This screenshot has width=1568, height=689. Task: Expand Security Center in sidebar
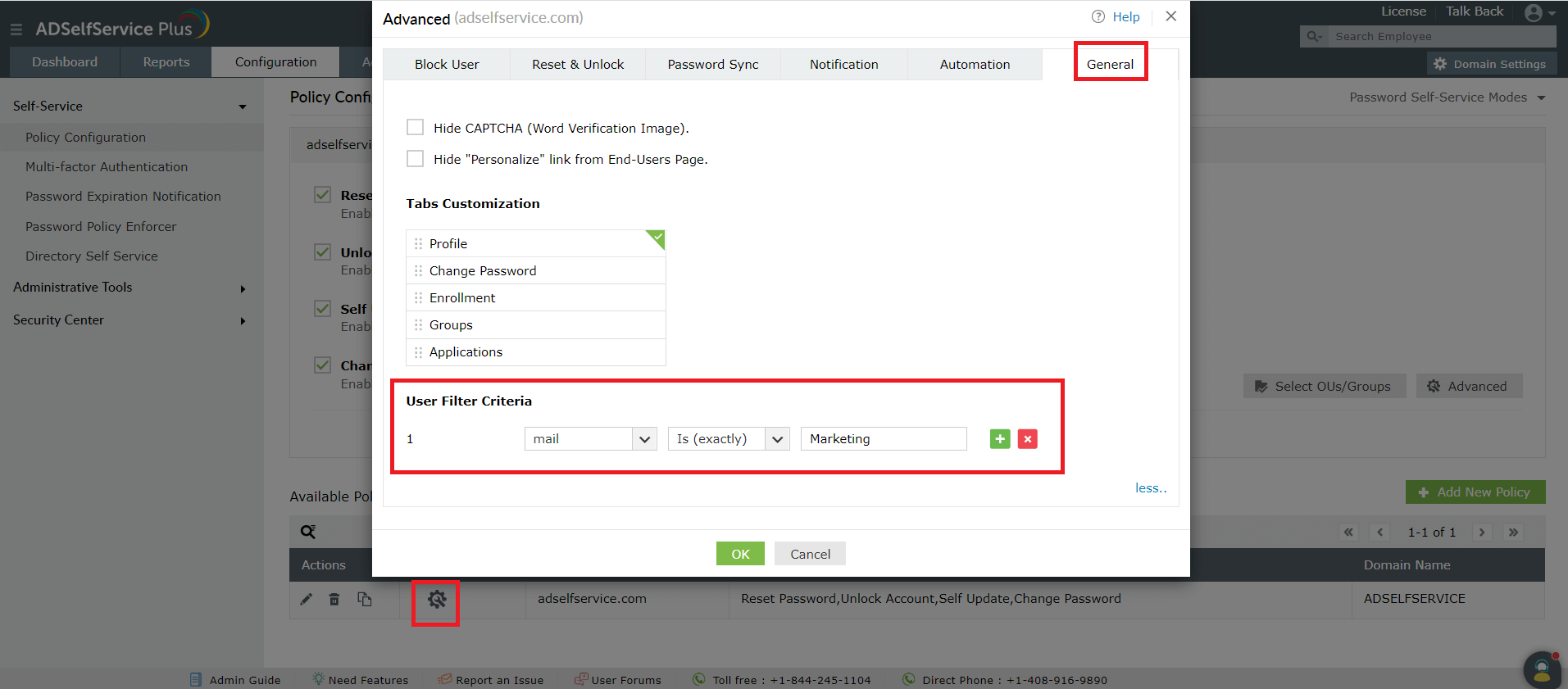pos(243,321)
